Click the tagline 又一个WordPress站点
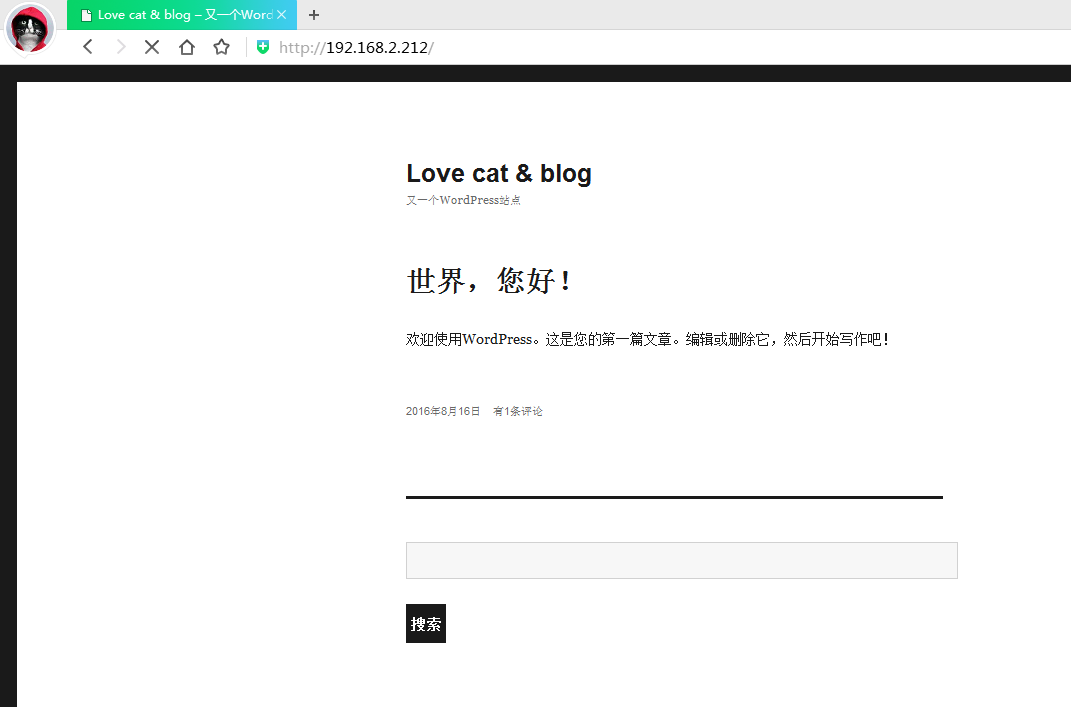The width and height of the screenshot is (1071, 707). 463,200
